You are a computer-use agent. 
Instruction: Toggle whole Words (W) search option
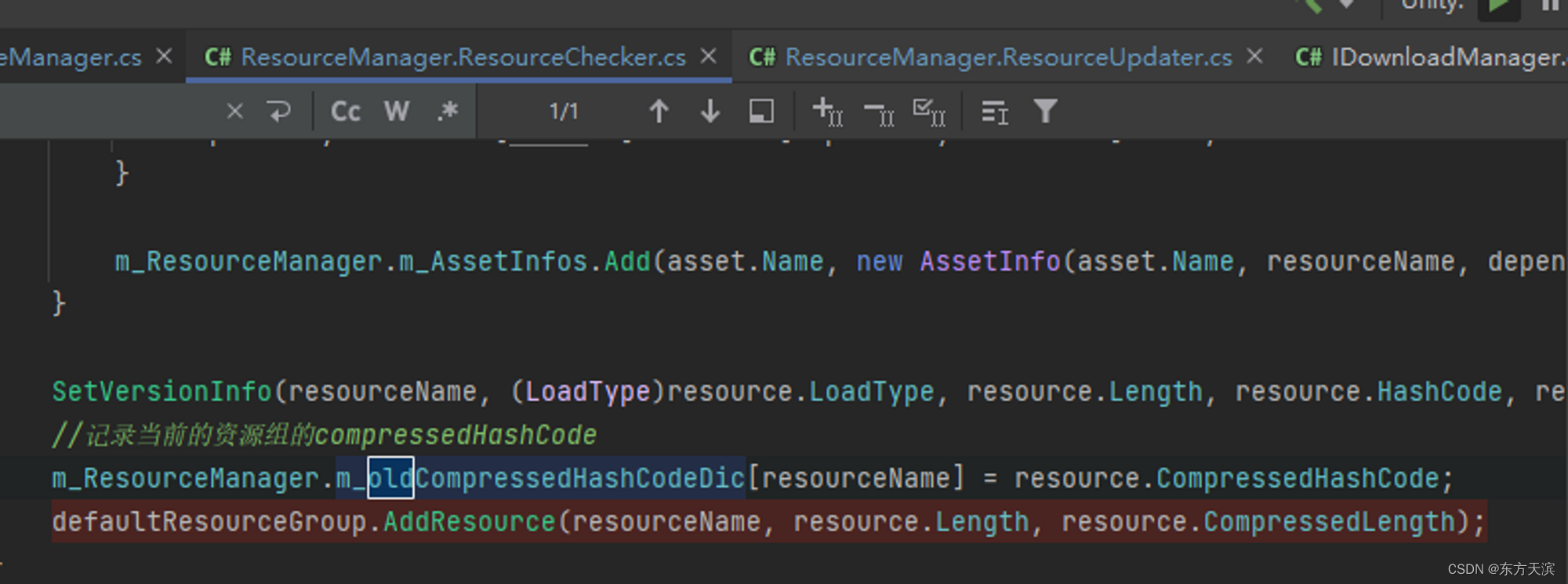pos(397,111)
